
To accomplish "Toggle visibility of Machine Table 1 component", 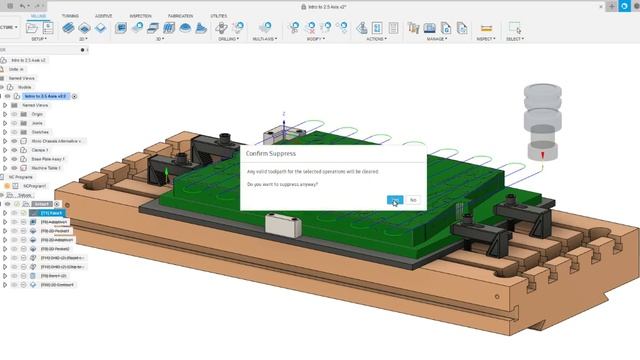I will (x=14, y=168).
